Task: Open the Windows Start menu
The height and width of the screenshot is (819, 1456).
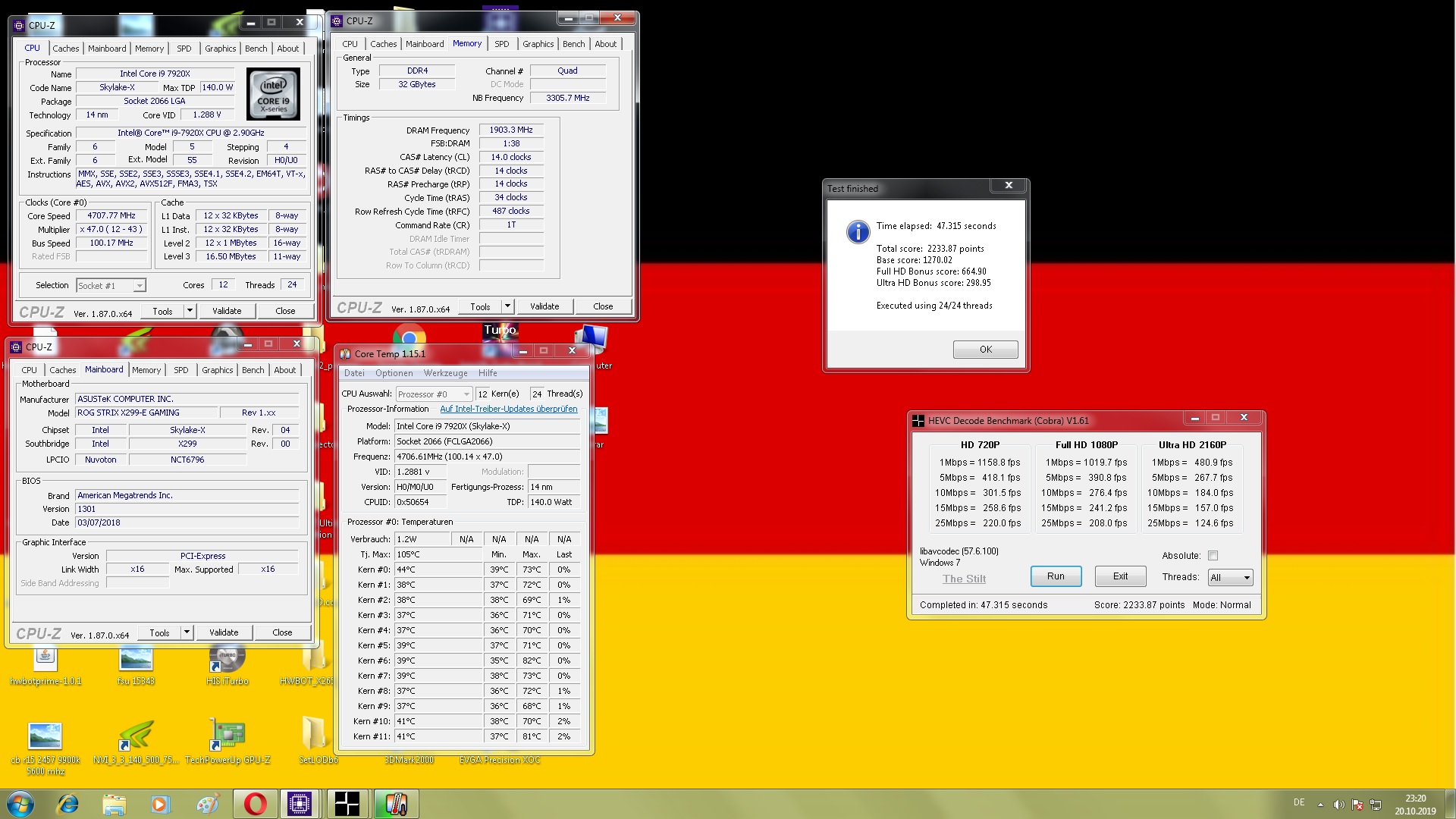Action: coord(20,804)
